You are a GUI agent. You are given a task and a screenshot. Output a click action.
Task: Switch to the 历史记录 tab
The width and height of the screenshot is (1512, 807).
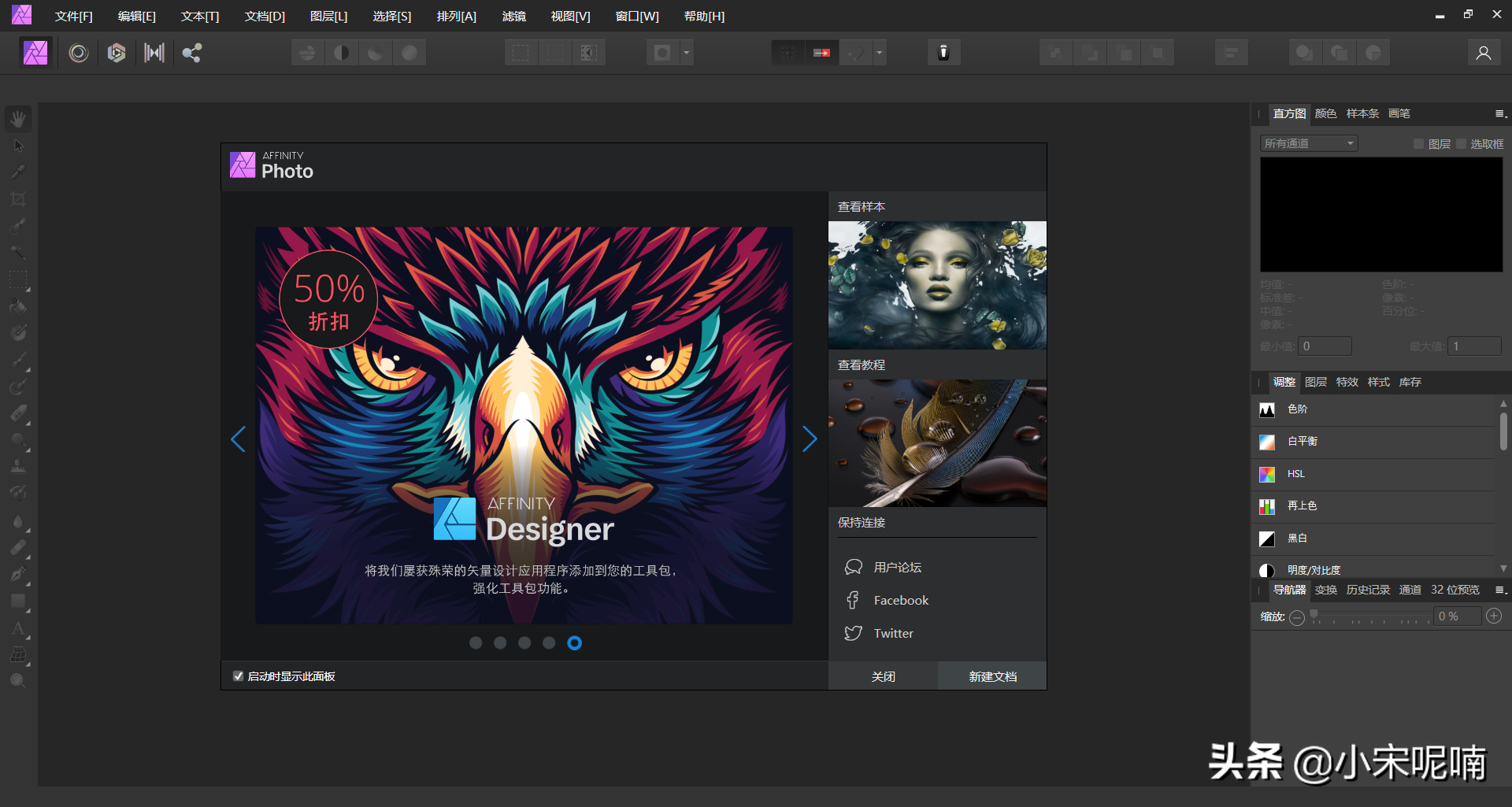1368,590
